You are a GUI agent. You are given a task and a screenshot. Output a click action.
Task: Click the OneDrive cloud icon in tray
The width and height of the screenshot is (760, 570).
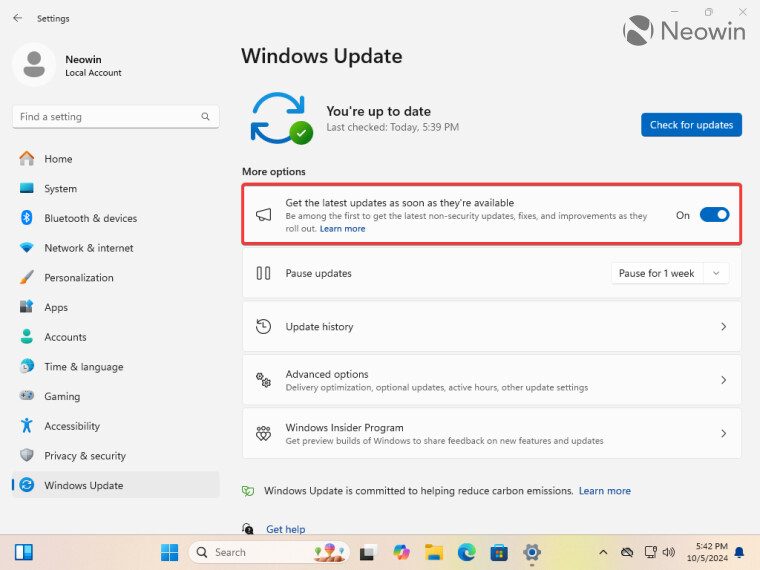(x=627, y=552)
